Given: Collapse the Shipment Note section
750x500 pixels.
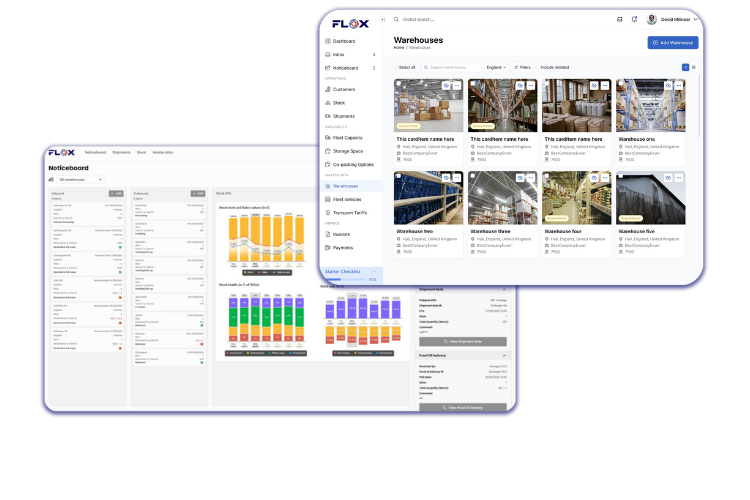Looking at the screenshot, I should (504, 289).
